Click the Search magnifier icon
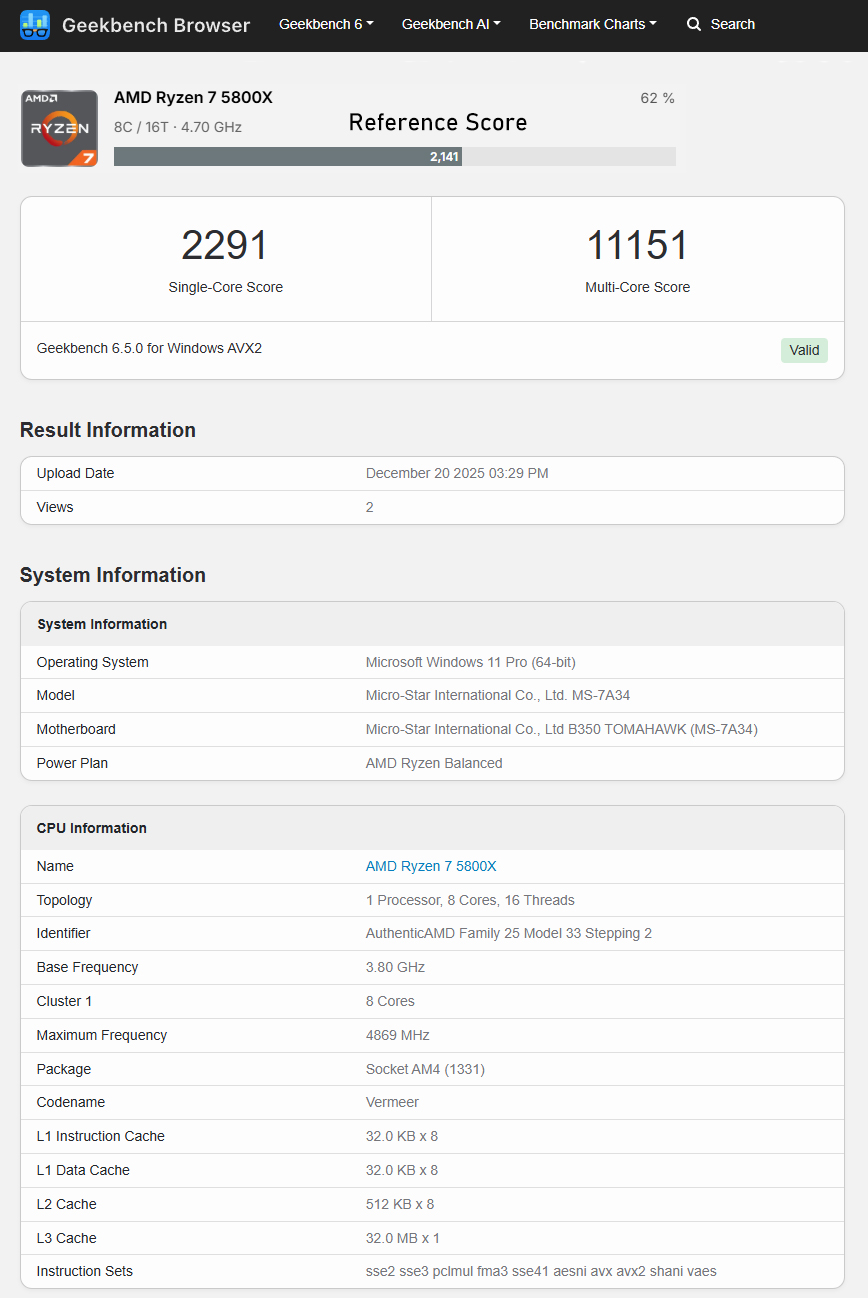Image resolution: width=868 pixels, height=1298 pixels. pyautogui.click(x=694, y=24)
